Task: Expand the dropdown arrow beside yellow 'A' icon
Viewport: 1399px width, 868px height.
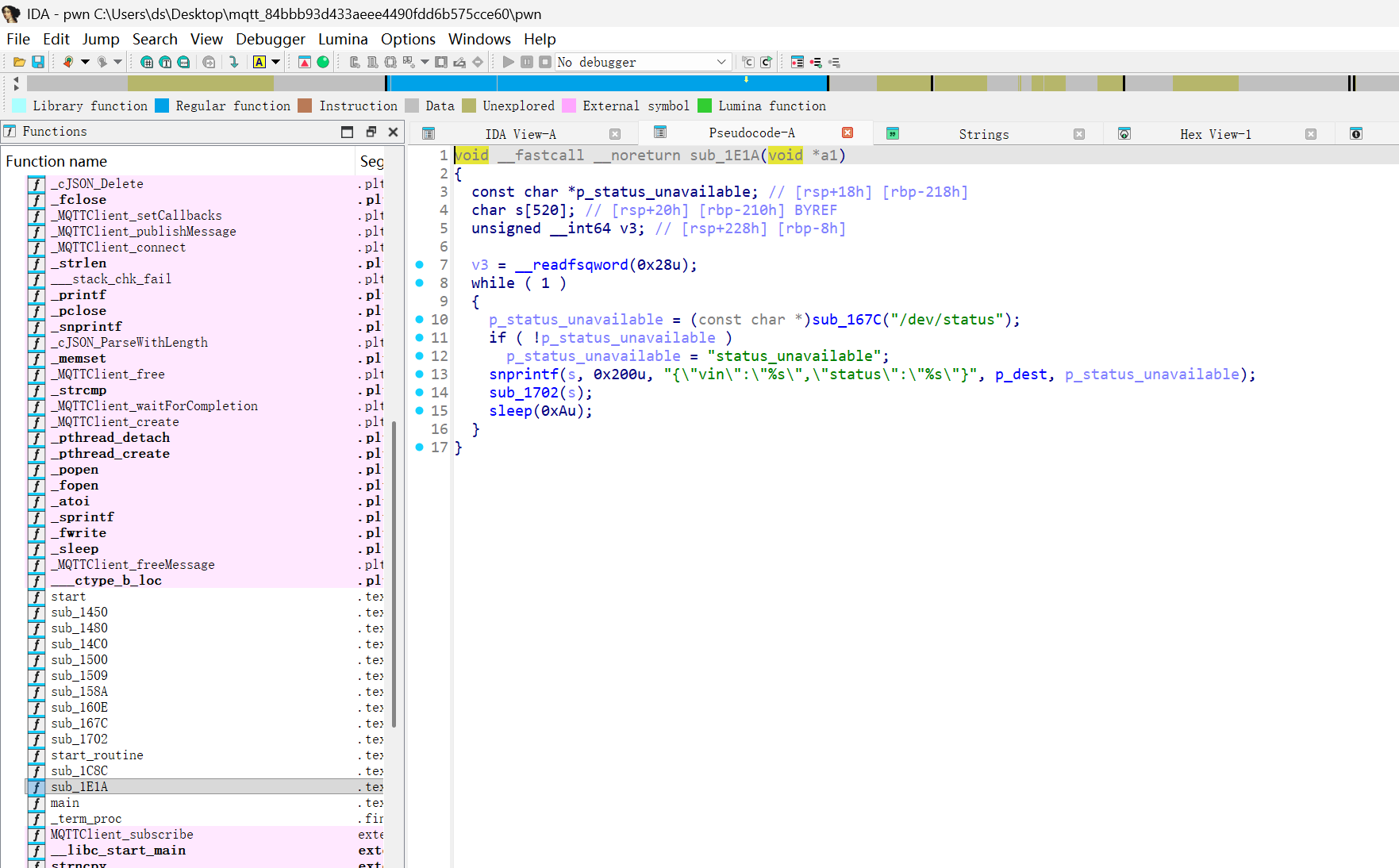Action: point(276,62)
